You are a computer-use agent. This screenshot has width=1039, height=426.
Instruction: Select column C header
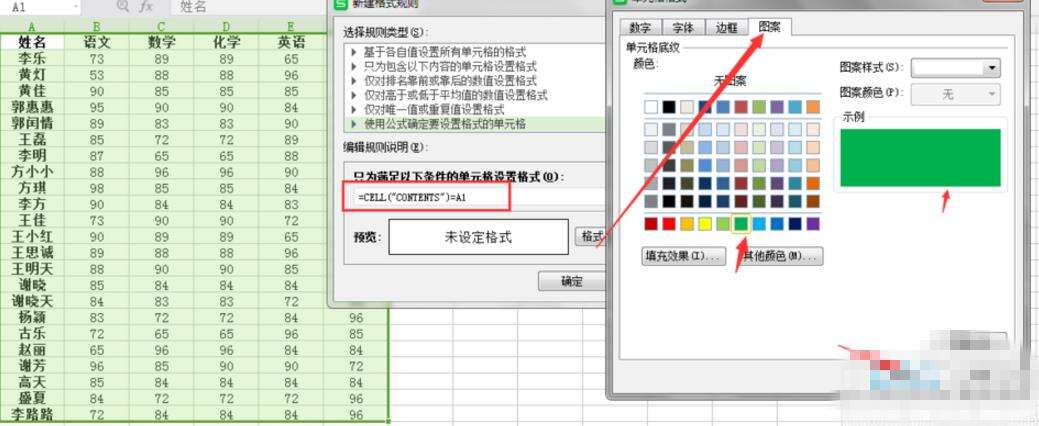point(162,27)
